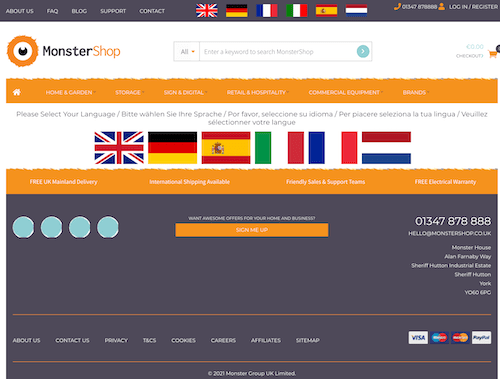Open the Support top menu item
The width and height of the screenshot is (500, 379).
point(113,11)
